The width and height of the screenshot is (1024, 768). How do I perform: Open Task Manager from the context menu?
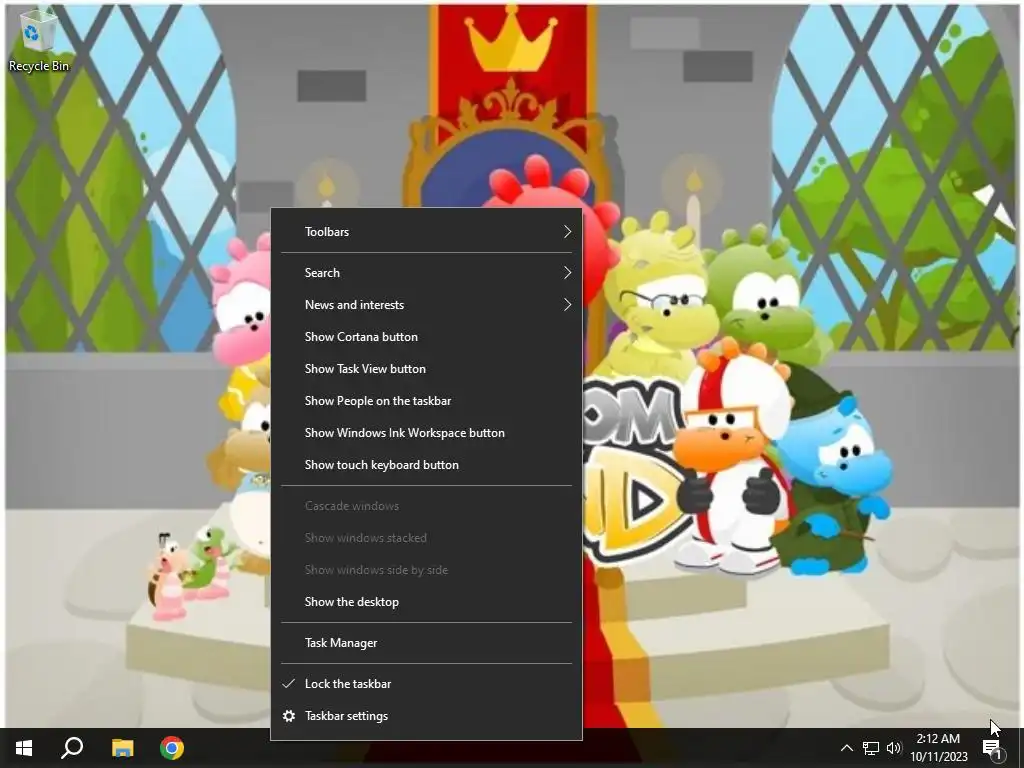426,643
